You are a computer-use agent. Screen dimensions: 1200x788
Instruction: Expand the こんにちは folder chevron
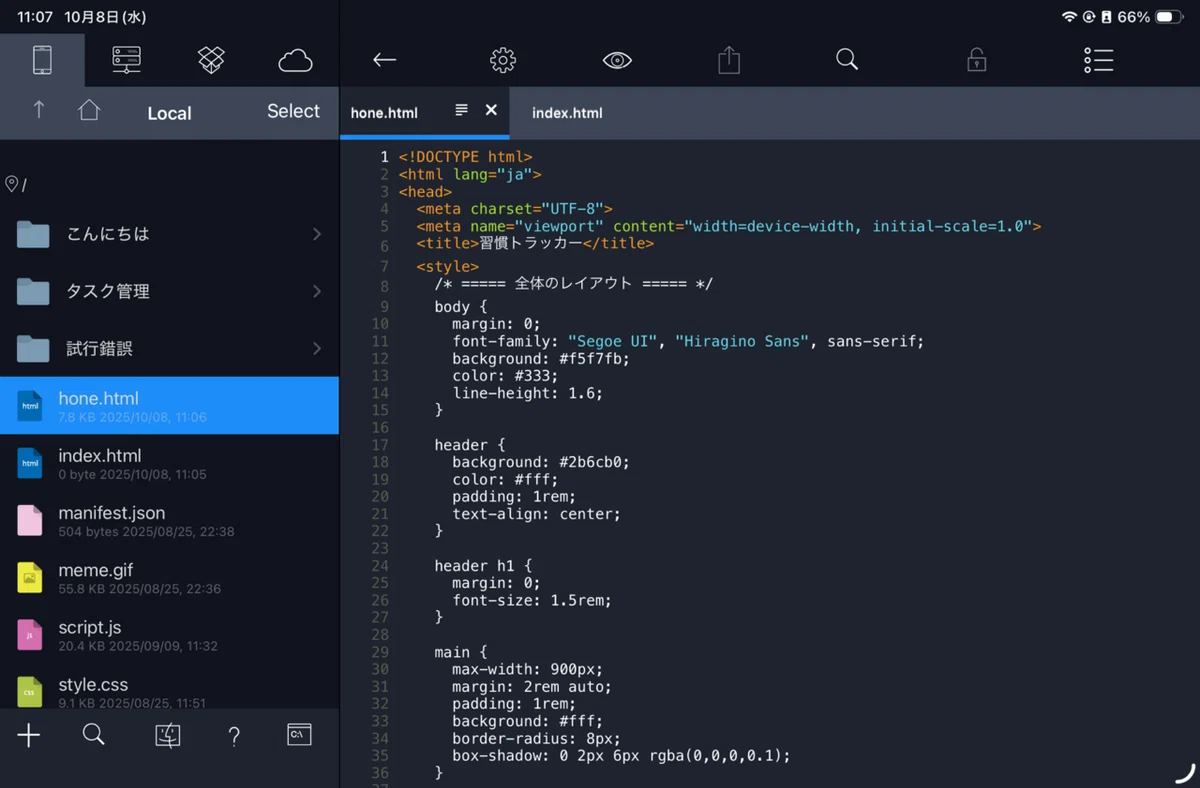[317, 234]
